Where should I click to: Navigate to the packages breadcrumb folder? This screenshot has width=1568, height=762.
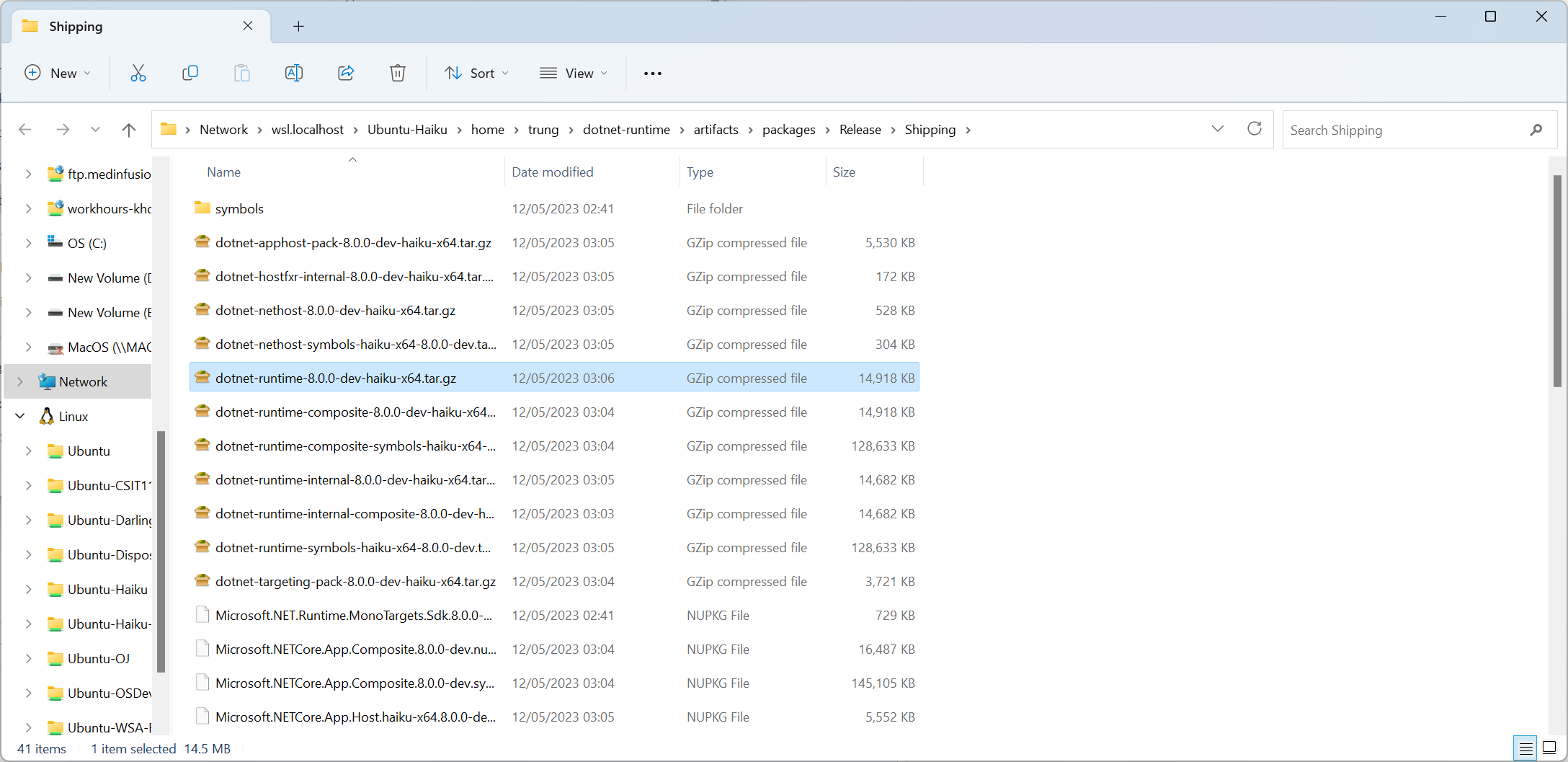tap(788, 130)
